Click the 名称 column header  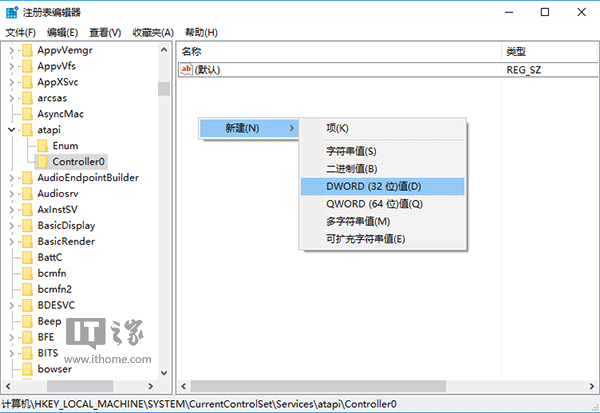(191, 51)
